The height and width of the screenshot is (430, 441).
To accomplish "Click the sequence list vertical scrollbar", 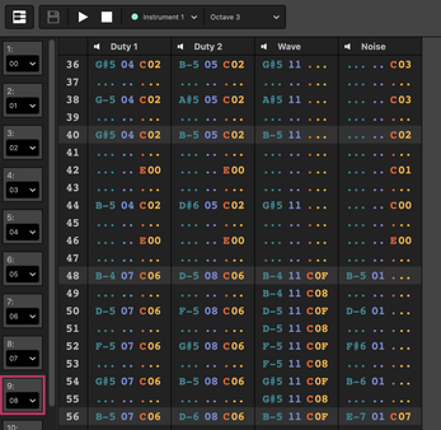I will point(52,223).
